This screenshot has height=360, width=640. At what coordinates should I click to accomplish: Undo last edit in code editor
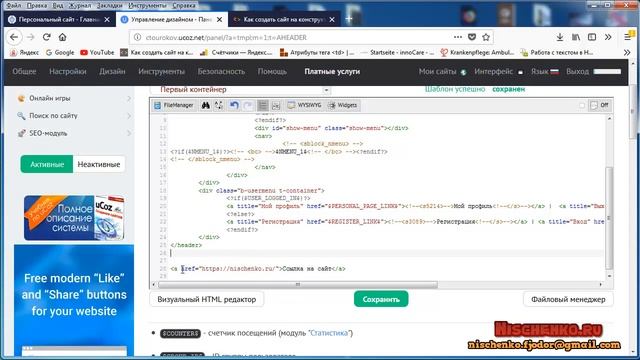click(234, 105)
